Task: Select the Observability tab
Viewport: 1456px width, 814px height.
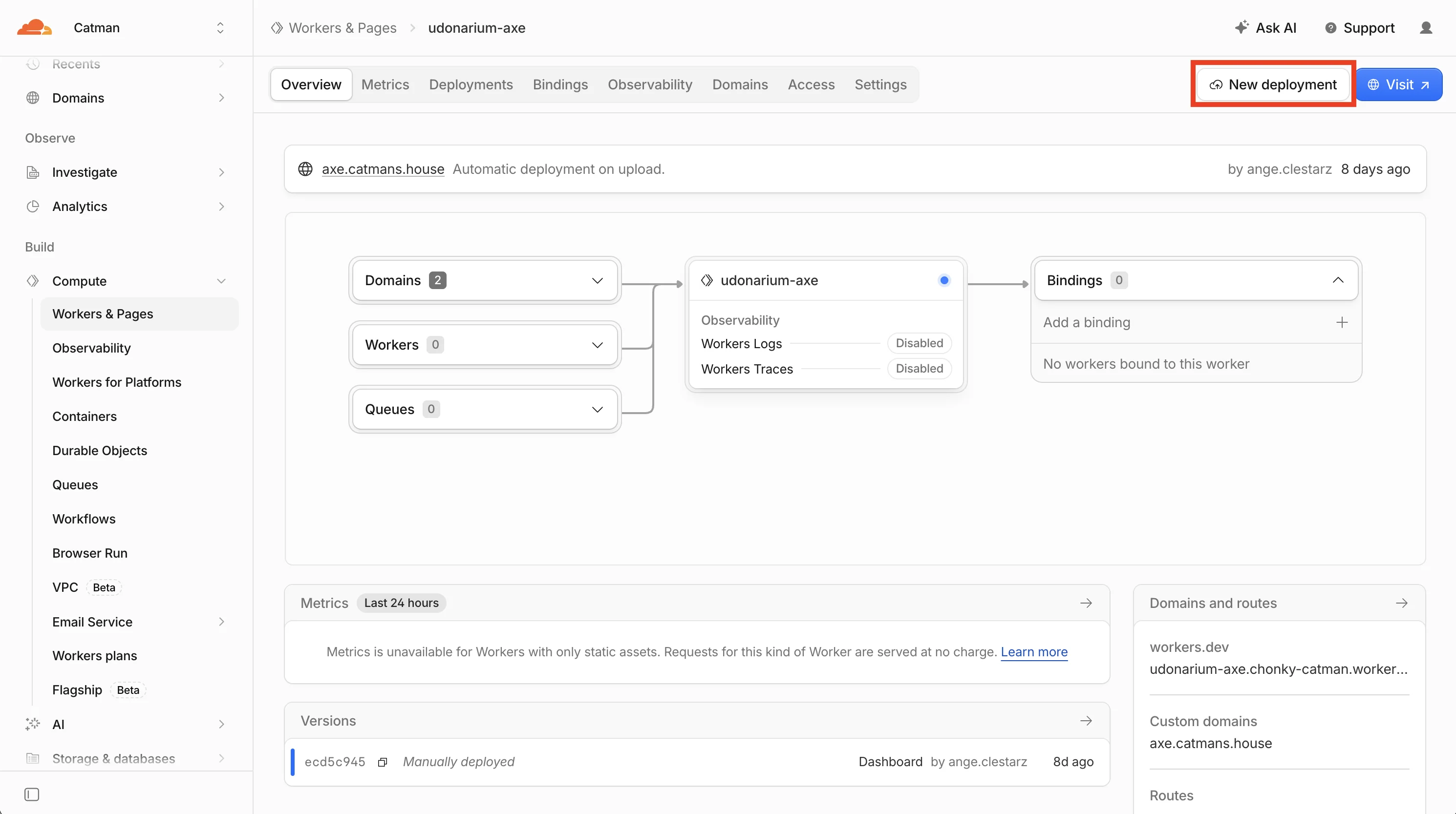Action: coord(650,84)
